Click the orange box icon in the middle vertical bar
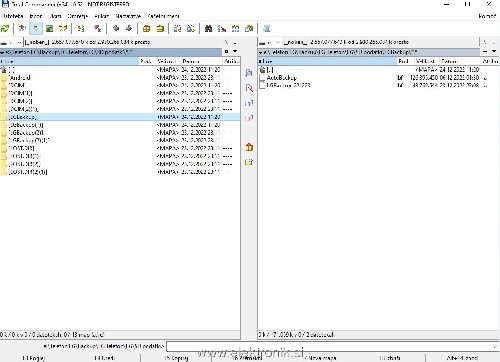 [x=249, y=147]
